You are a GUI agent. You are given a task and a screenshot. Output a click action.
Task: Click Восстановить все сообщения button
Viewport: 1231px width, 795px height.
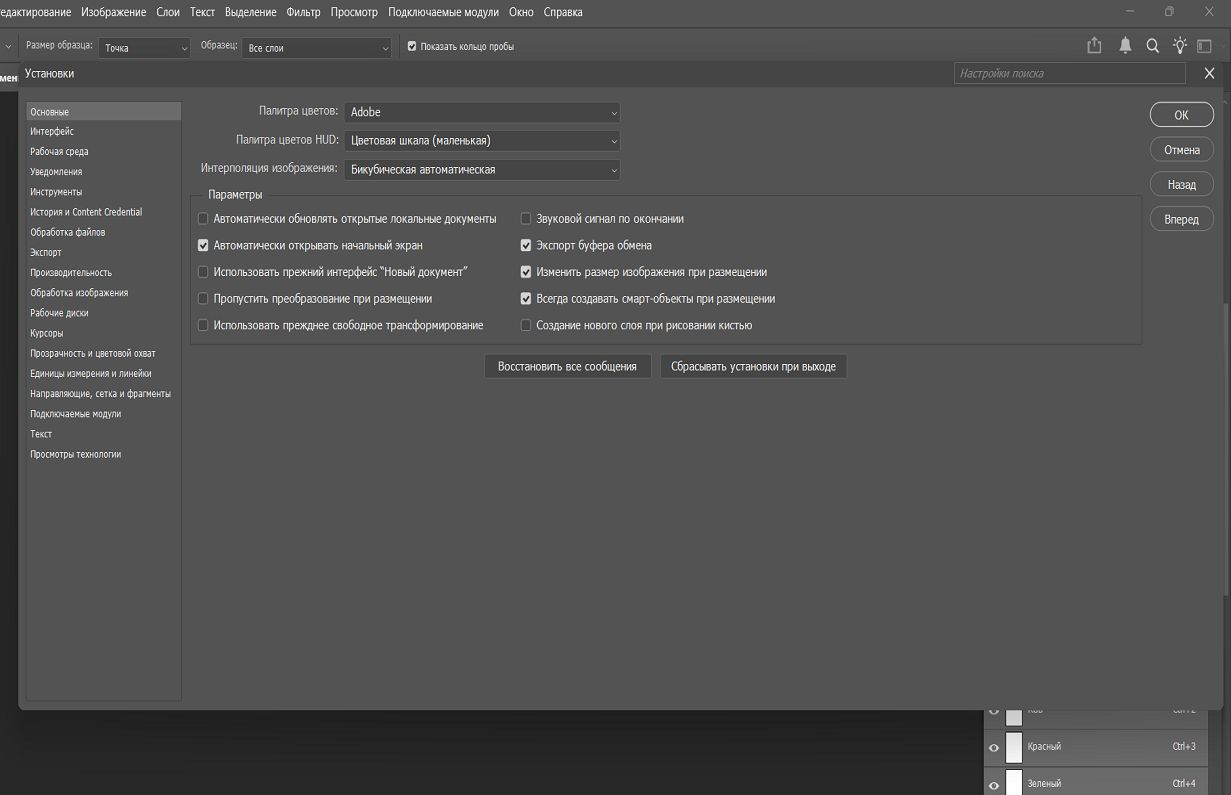tap(567, 366)
